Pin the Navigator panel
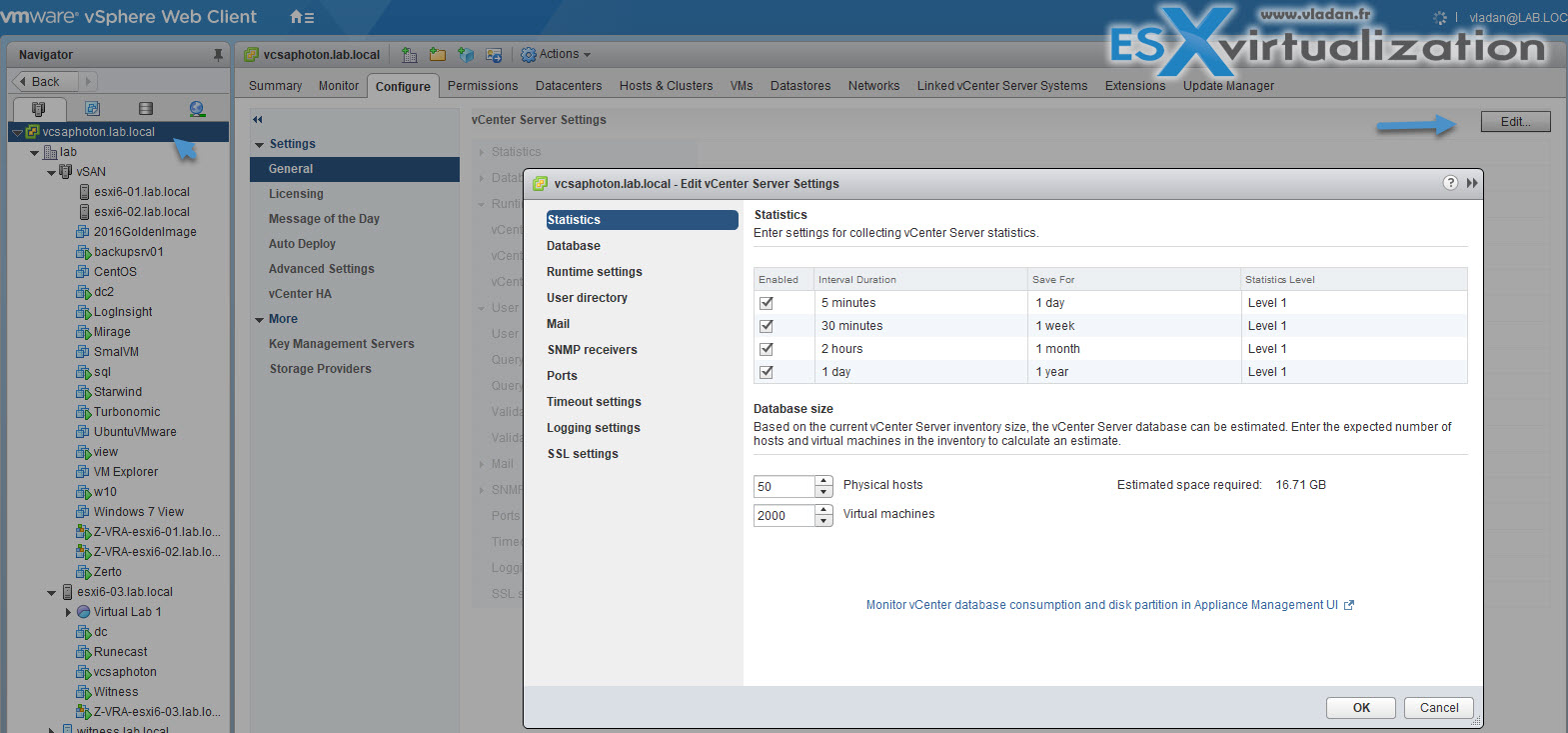This screenshot has height=733, width=1568. (218, 55)
